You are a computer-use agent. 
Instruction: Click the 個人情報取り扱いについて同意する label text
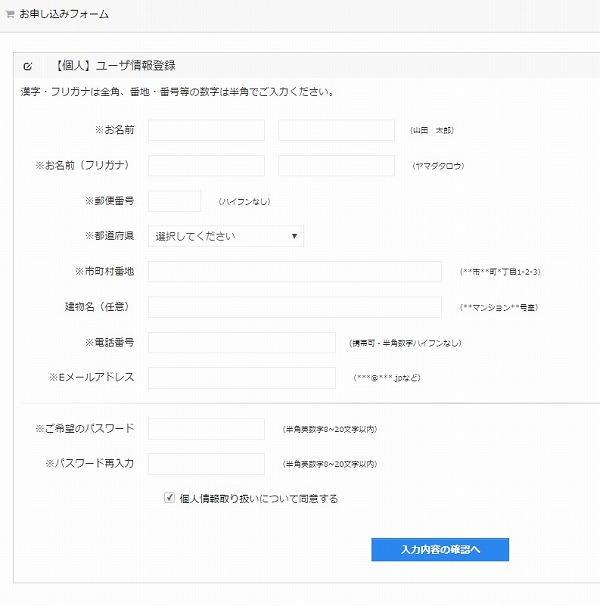(258, 497)
